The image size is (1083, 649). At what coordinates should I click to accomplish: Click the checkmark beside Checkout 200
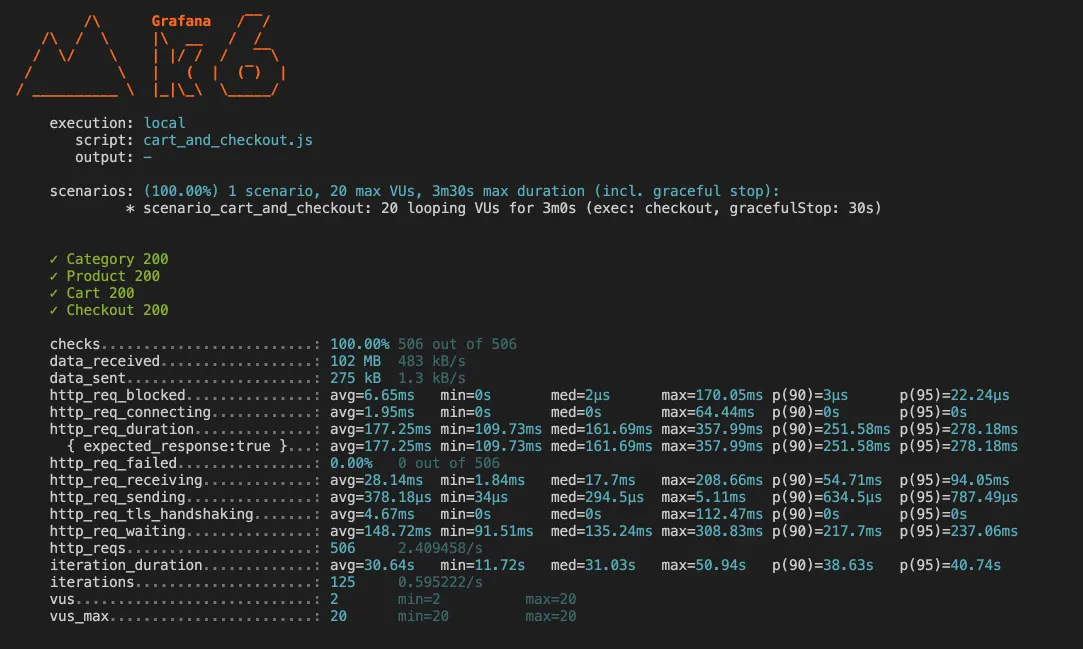[54, 310]
